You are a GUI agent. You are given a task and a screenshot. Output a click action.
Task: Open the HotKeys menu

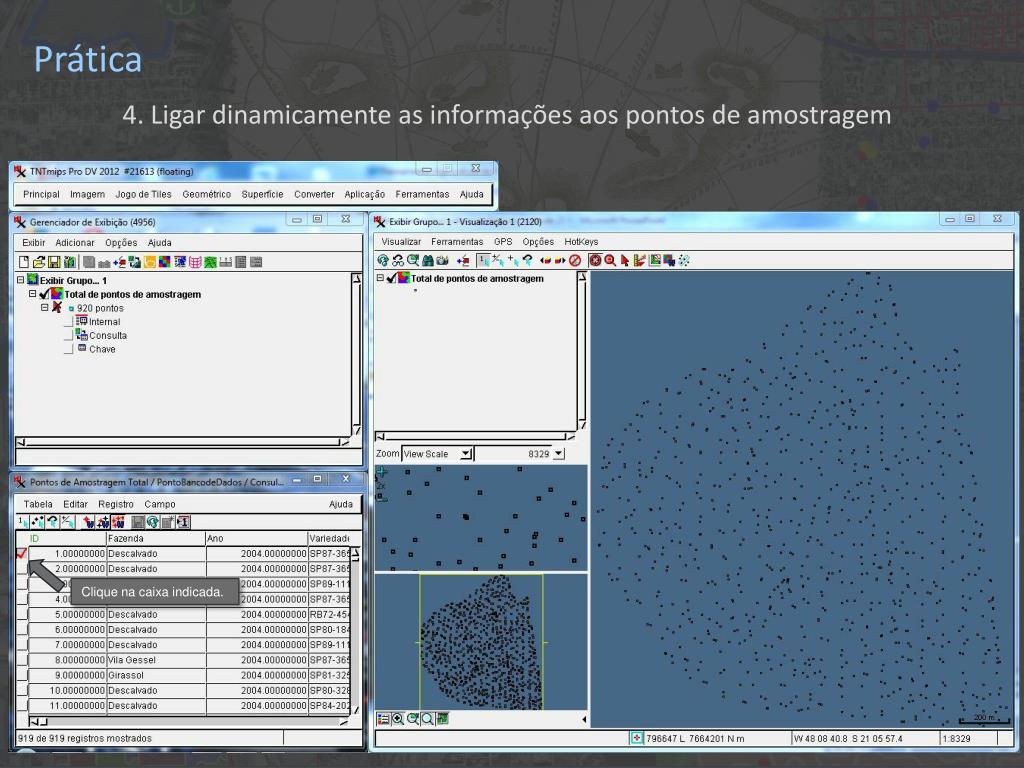point(581,242)
